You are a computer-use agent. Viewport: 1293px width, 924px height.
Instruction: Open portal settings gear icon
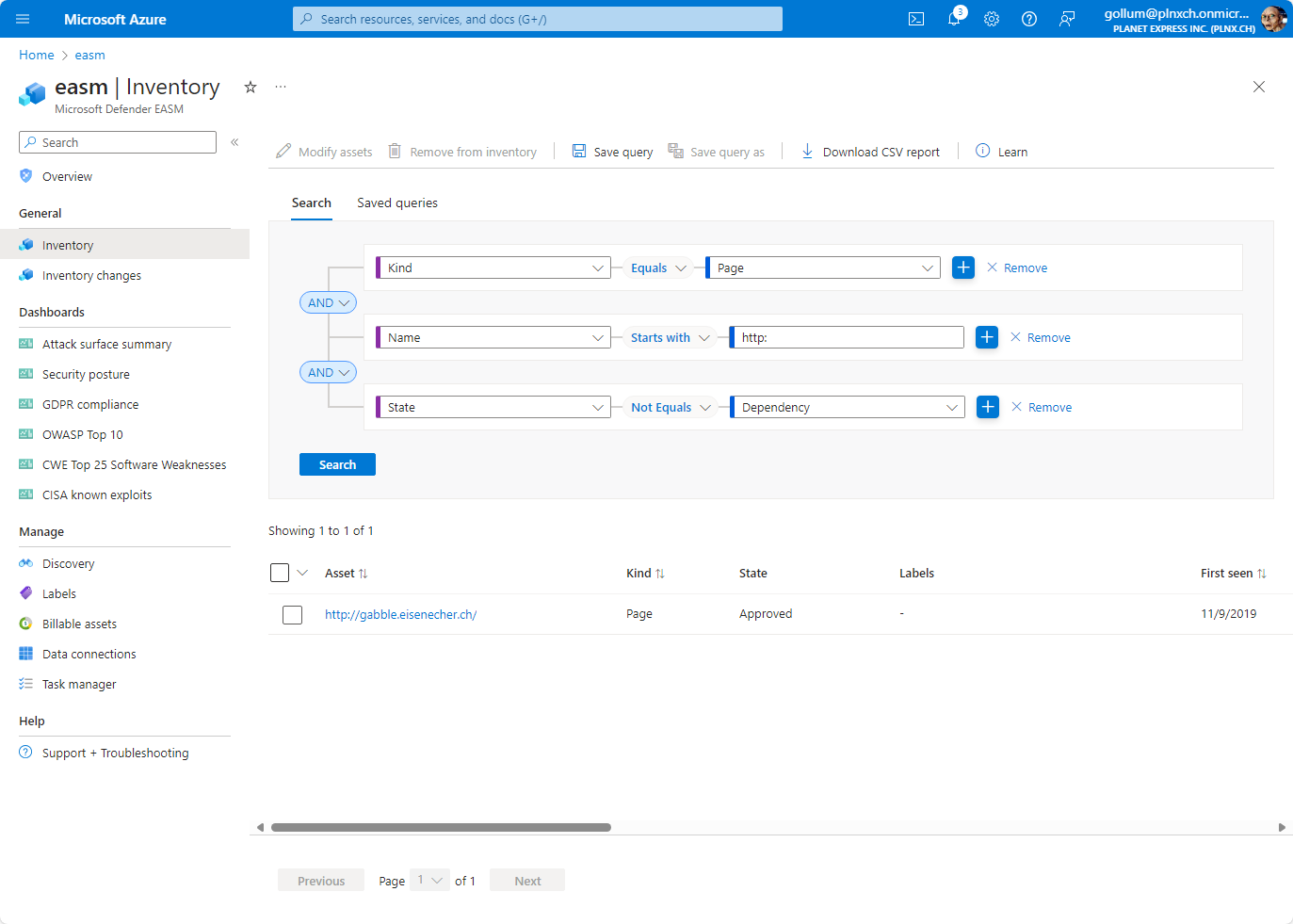[992, 19]
